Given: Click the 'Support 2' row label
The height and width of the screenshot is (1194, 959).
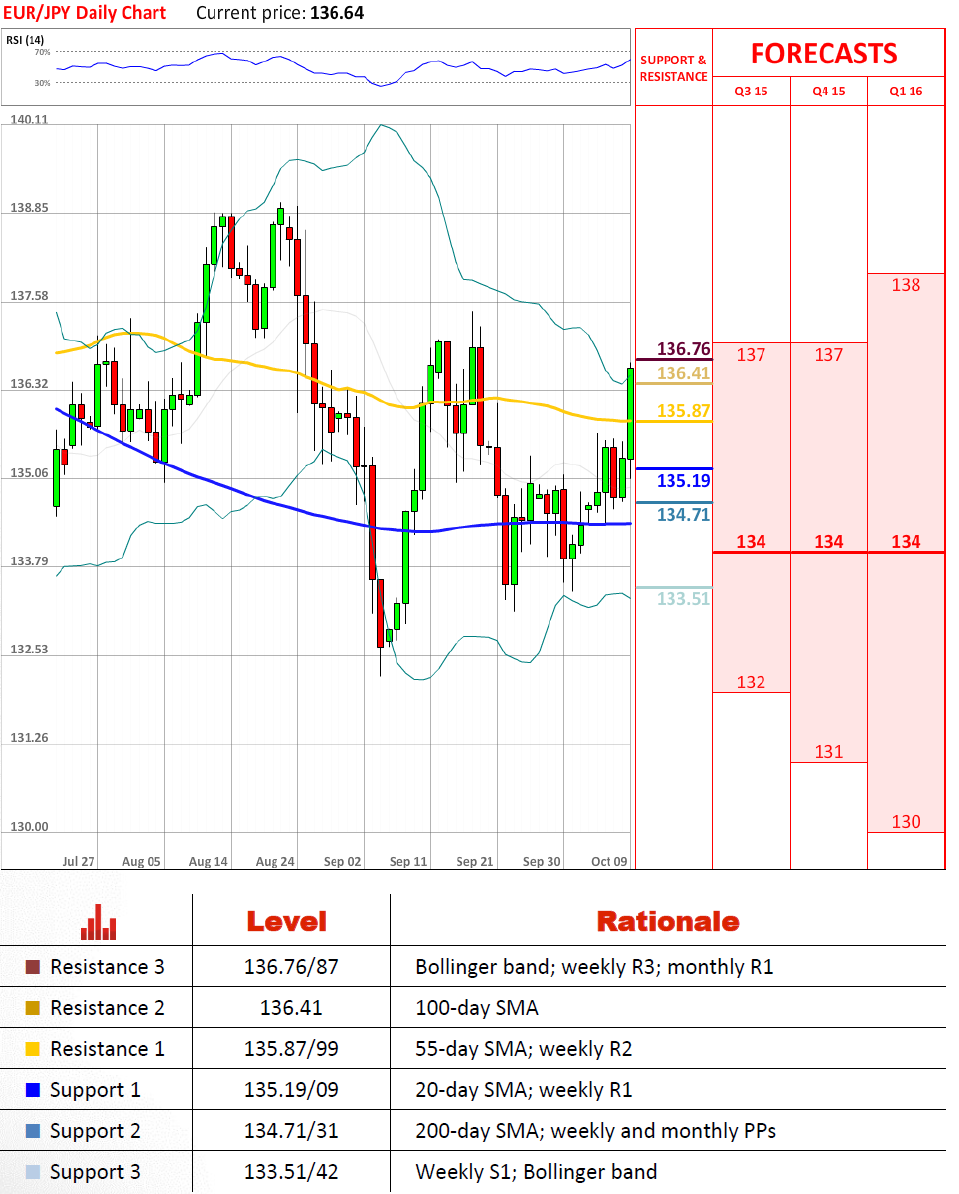Looking at the screenshot, I should pos(95,1132).
